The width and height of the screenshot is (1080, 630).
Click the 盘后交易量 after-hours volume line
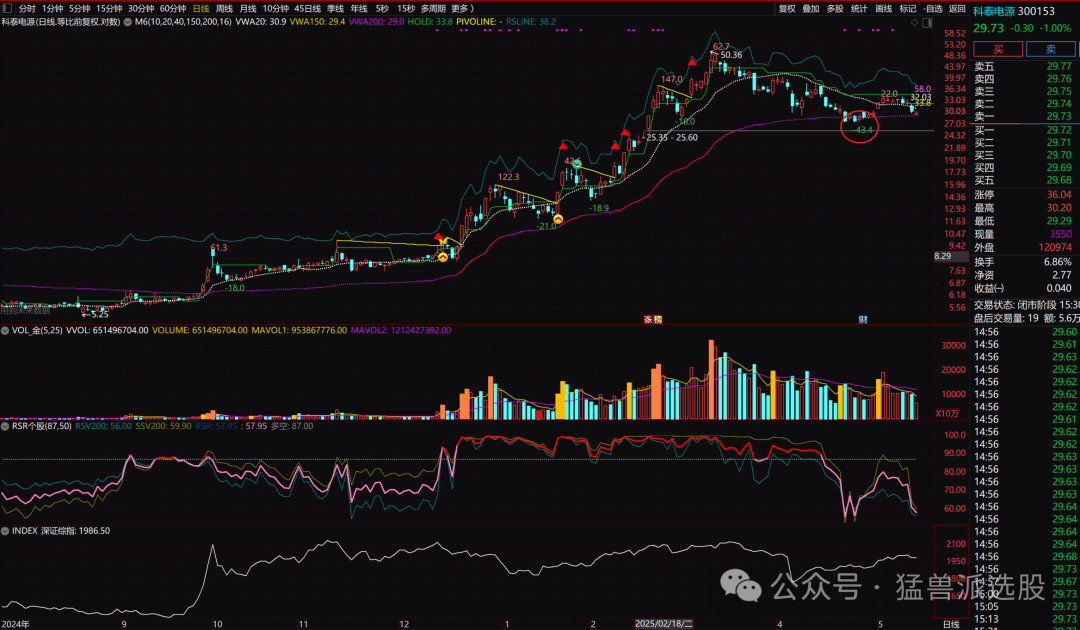pyautogui.click(x=1026, y=317)
